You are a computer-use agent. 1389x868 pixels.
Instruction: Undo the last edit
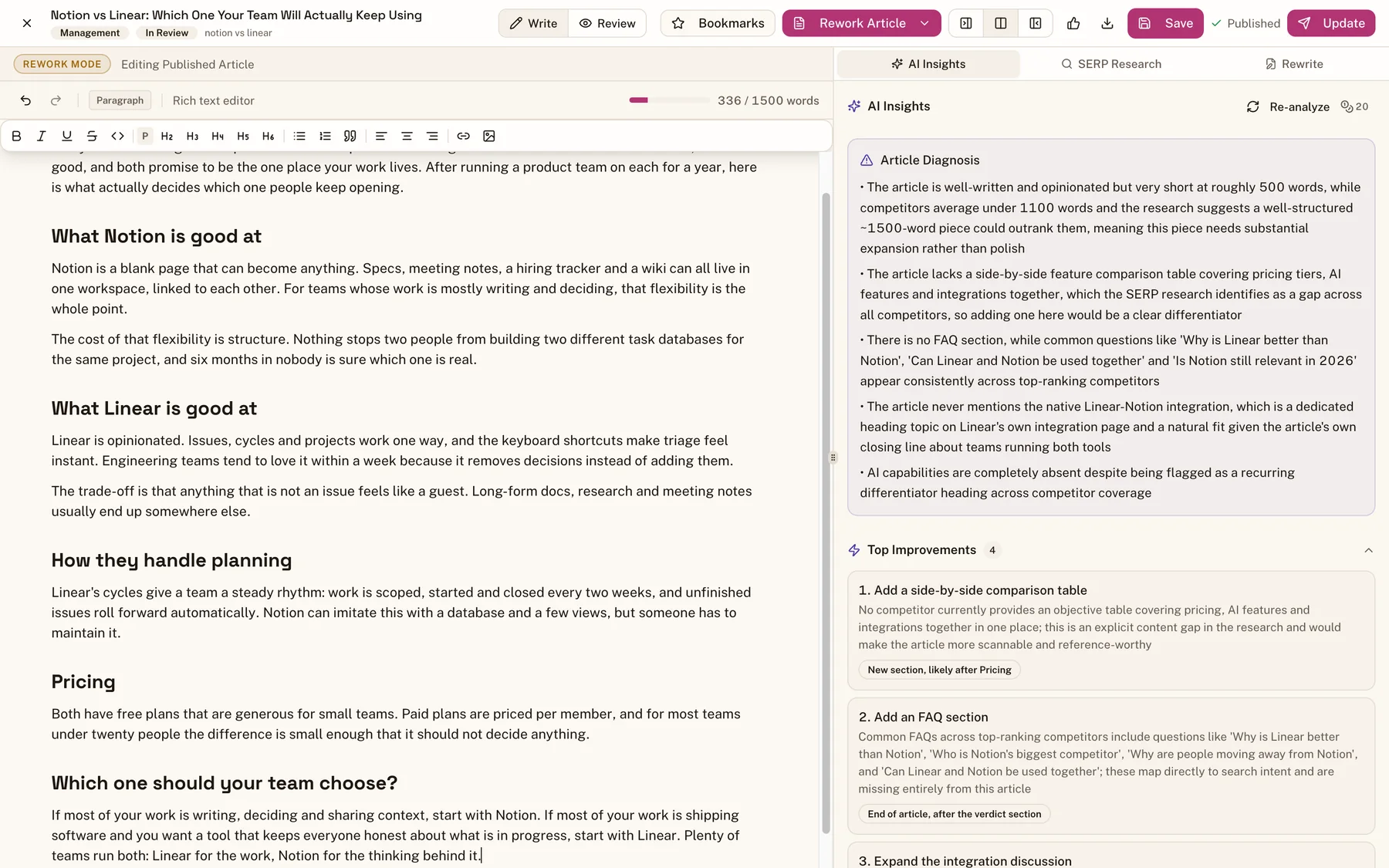pos(25,100)
